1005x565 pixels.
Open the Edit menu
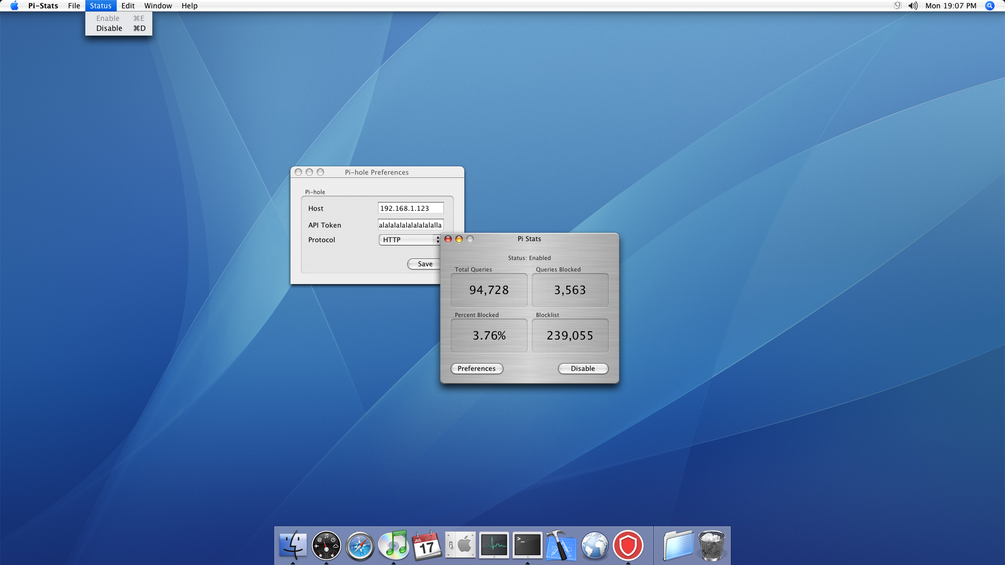click(128, 6)
